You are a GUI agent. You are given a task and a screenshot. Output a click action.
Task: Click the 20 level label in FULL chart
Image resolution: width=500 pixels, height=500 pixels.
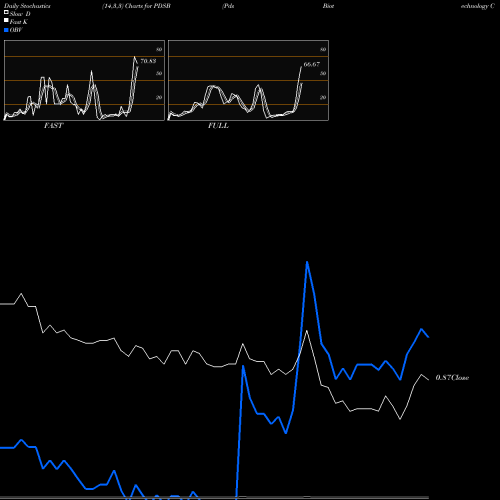point(323,97)
